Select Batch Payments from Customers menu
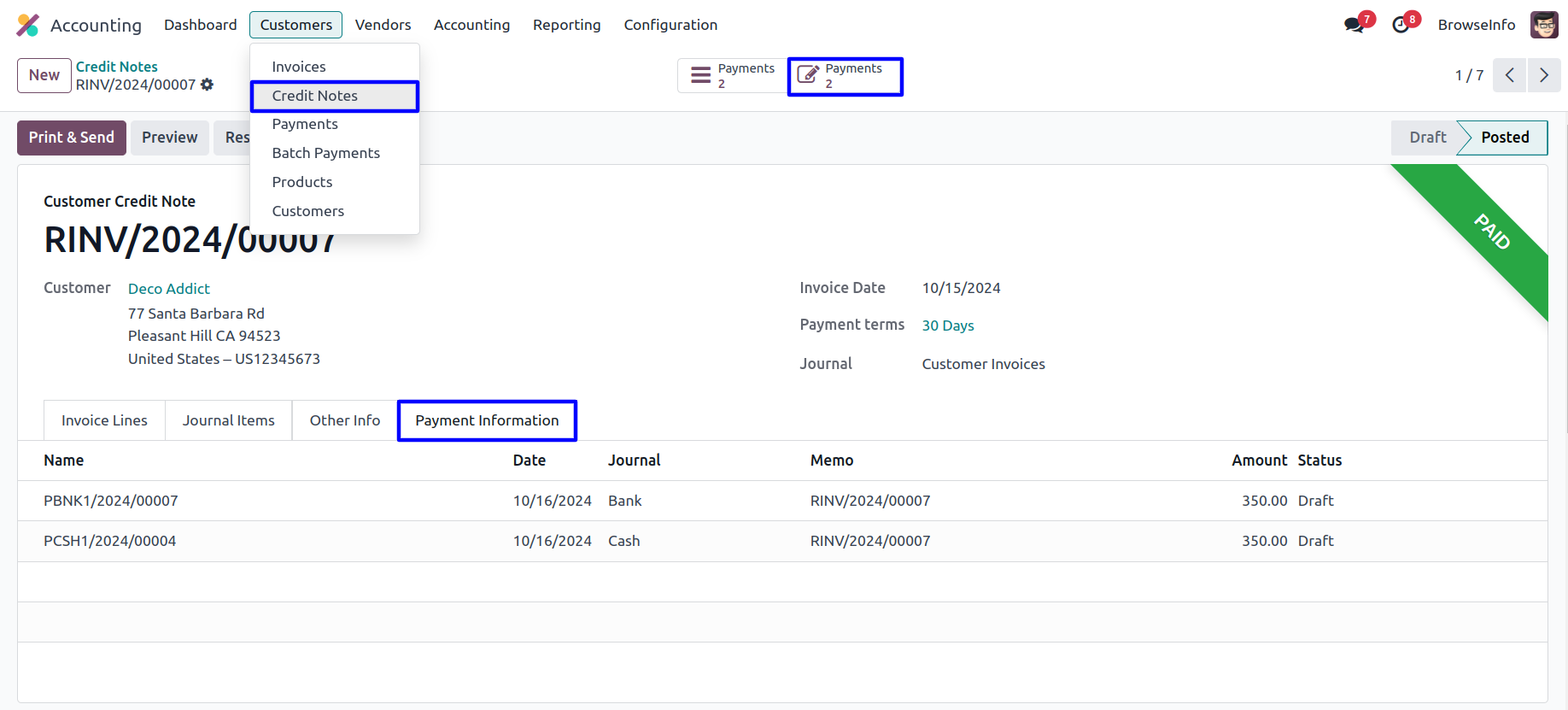 tap(325, 153)
